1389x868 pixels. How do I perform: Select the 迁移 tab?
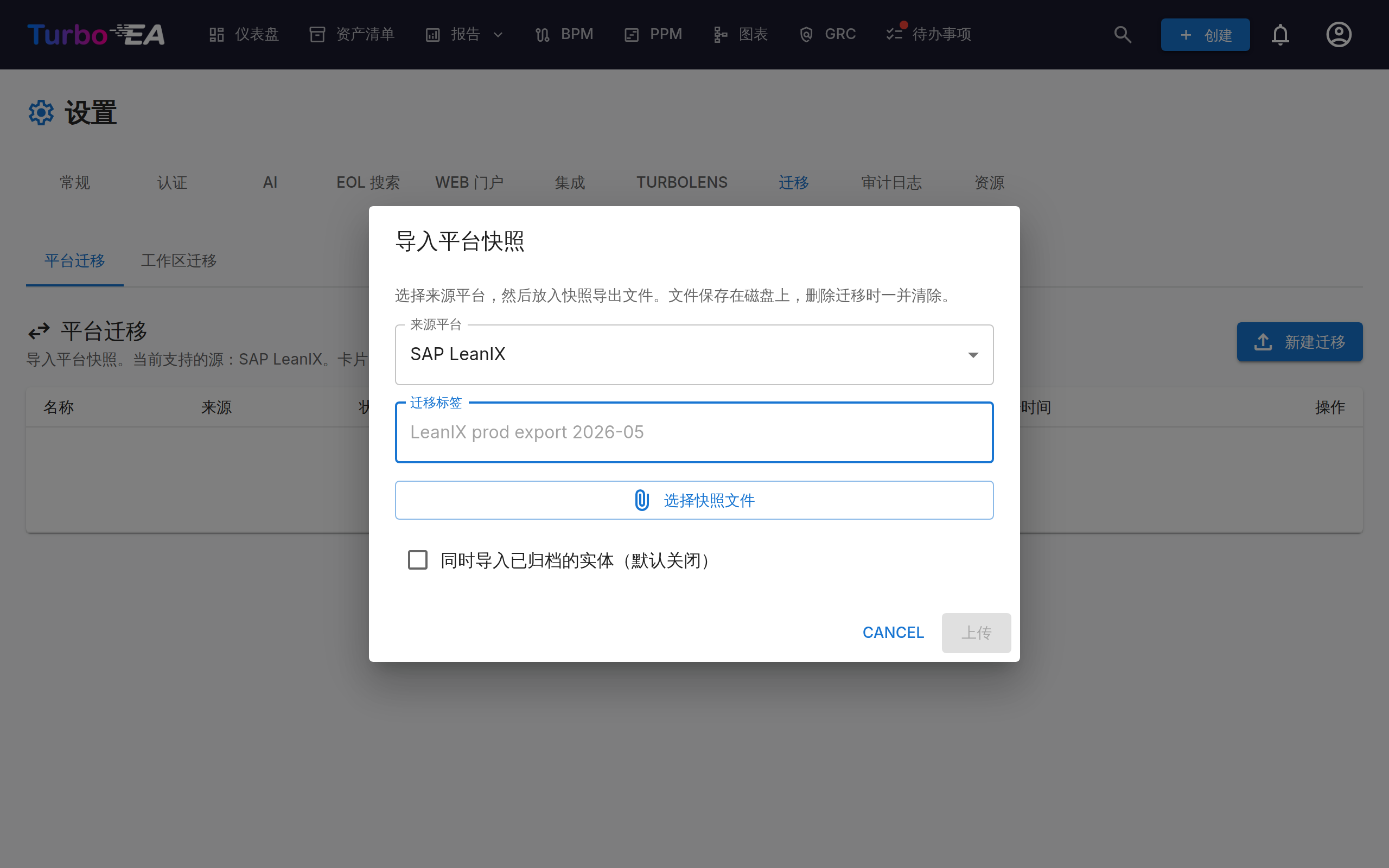pos(794,183)
